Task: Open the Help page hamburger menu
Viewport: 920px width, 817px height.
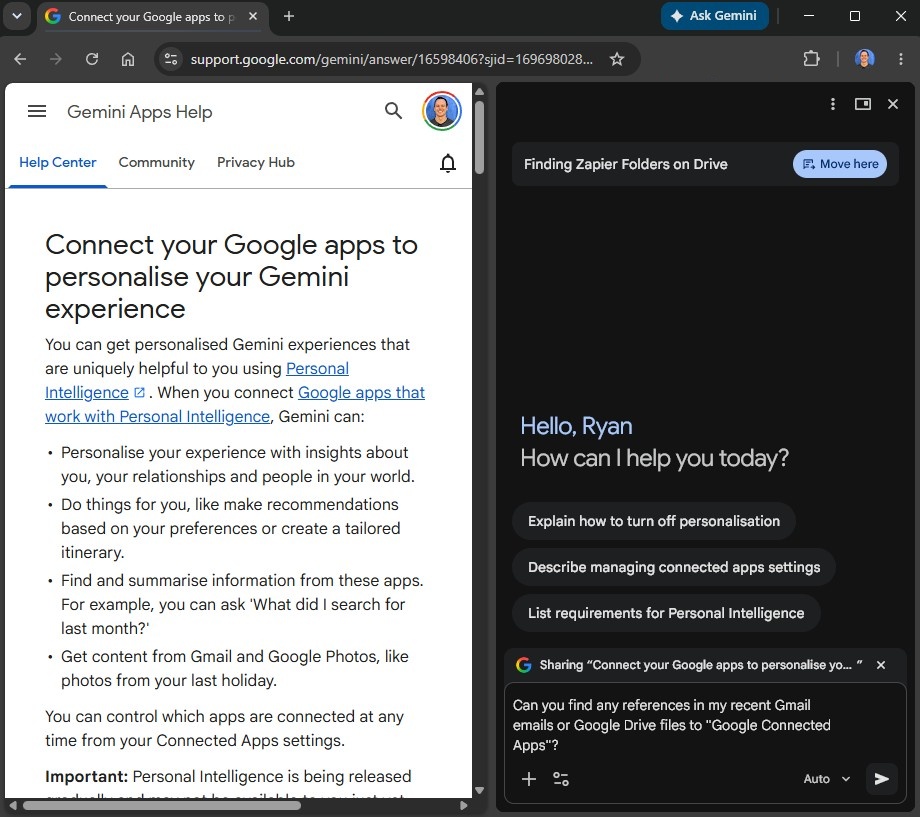Action: 37,111
